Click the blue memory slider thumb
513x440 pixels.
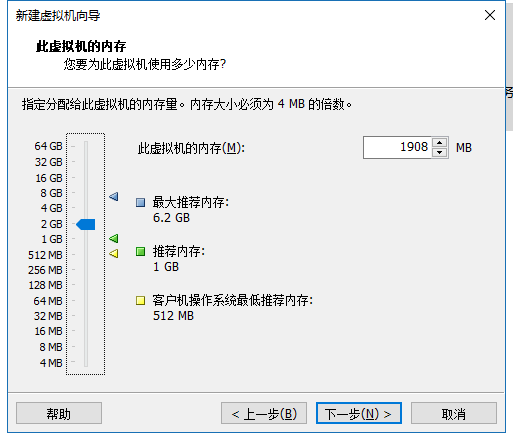tap(86, 224)
